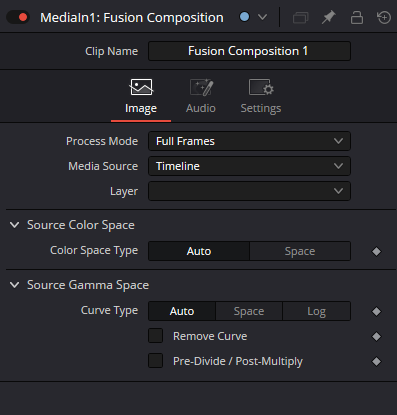The width and height of the screenshot is (397, 415).
Task: Set Curve Type to Log
Action: 317,311
